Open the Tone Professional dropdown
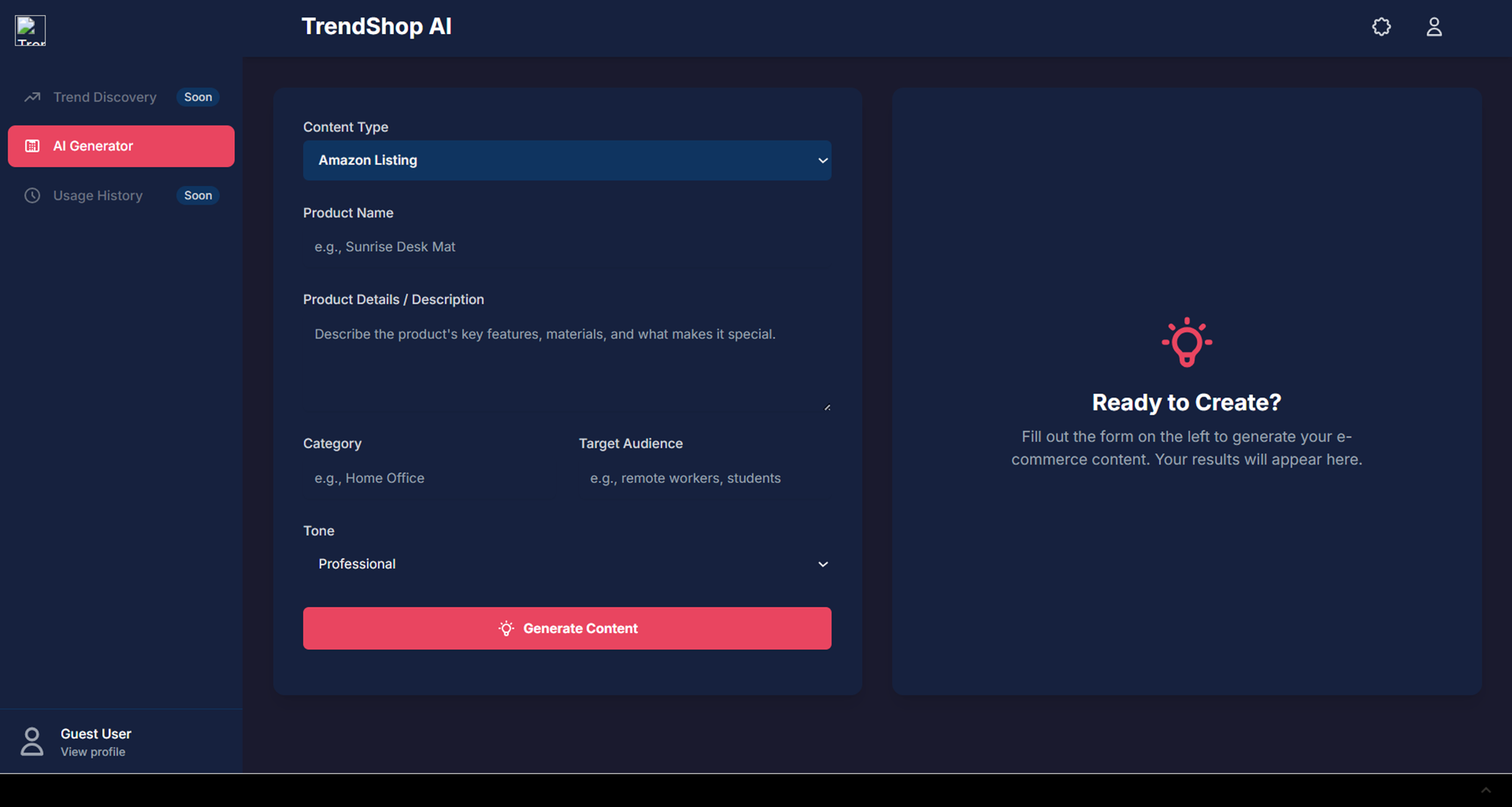1512x807 pixels. (x=567, y=564)
